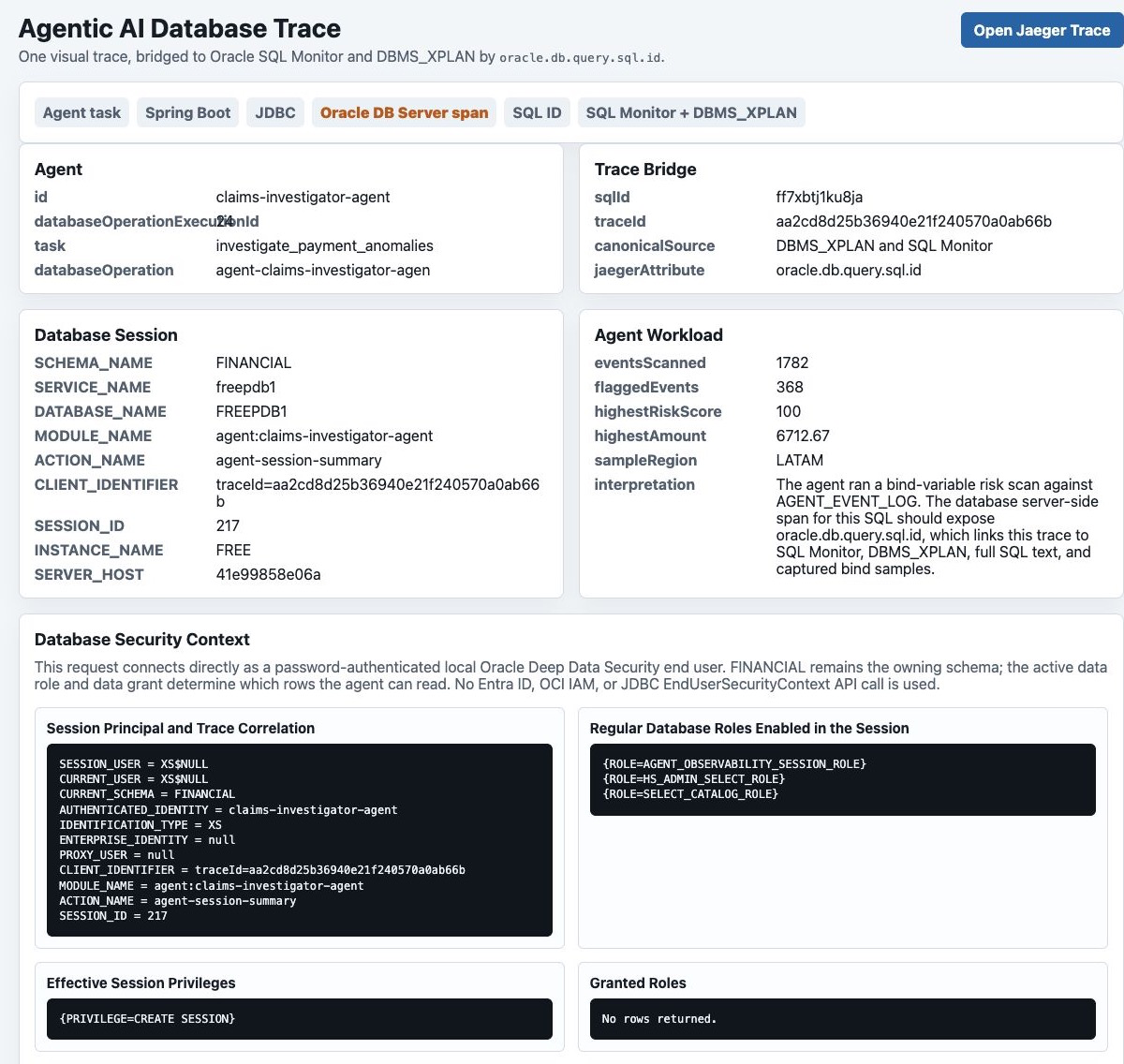
Task: Click the Agent Workload heading
Action: pyautogui.click(x=658, y=335)
